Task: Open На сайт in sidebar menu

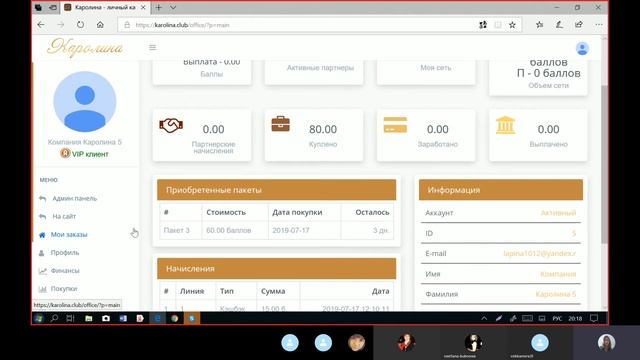Action: point(64,216)
